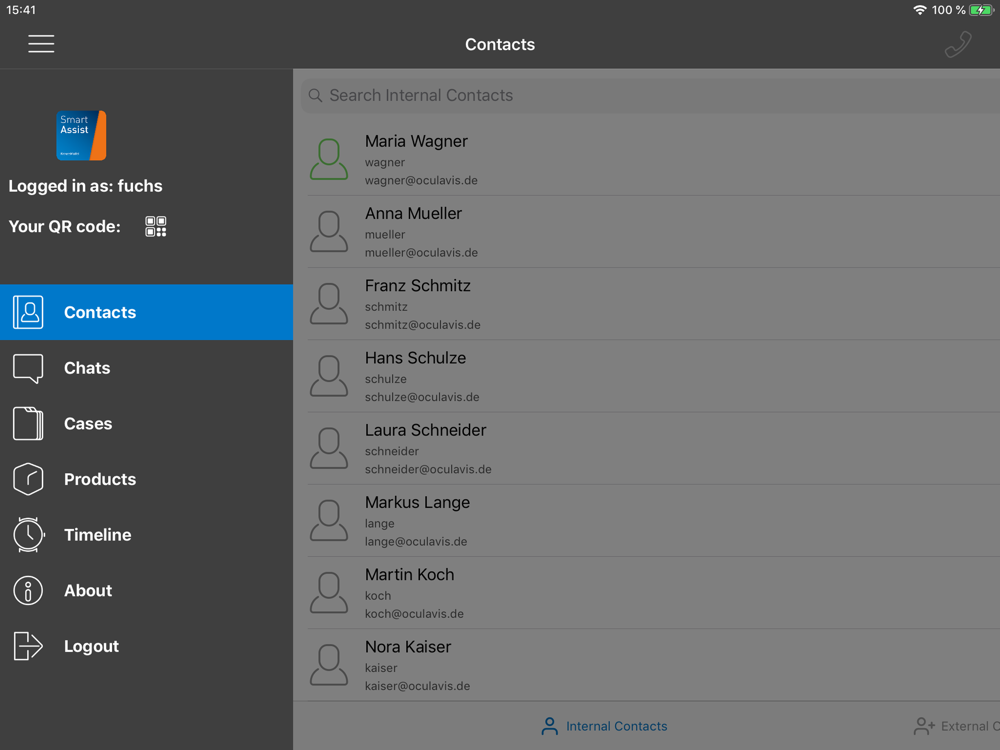Click the Chats speech bubble icon
Image resolution: width=1000 pixels, height=750 pixels.
[x=28, y=368]
